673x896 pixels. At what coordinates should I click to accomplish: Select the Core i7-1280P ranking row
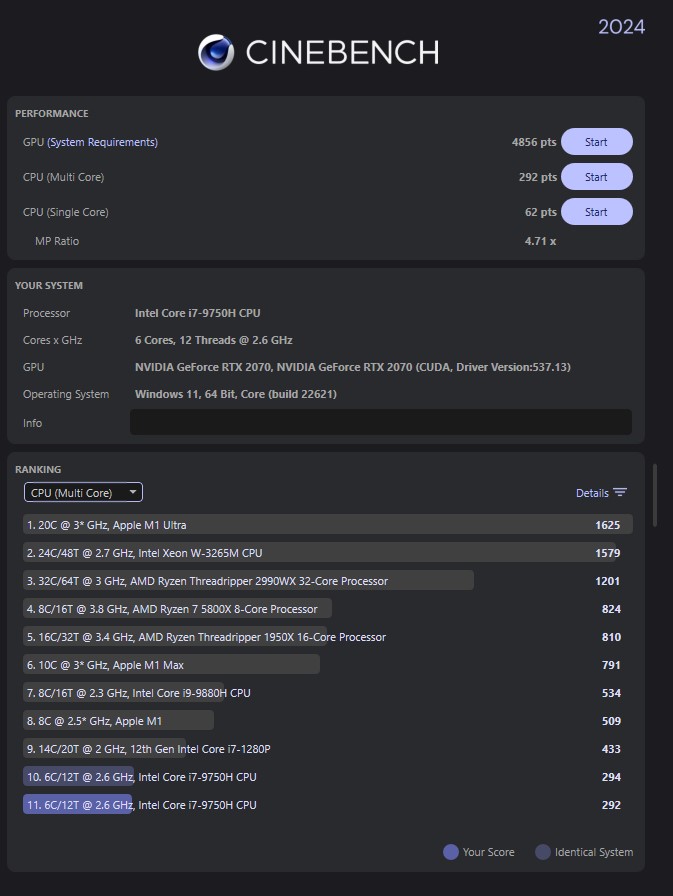[327, 749]
